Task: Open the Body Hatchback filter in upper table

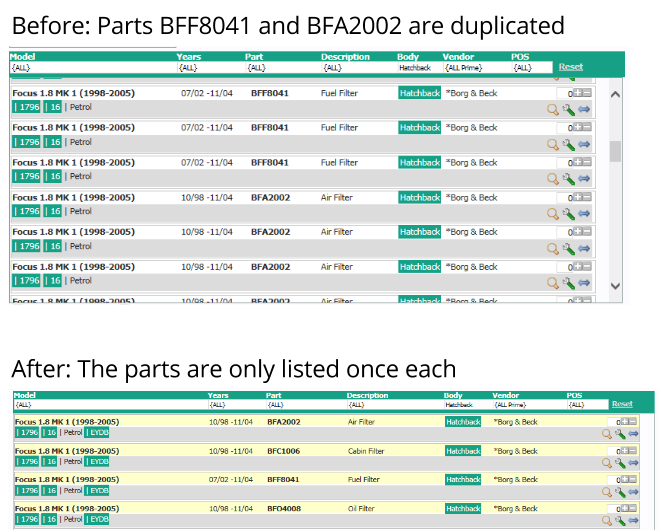Action: [x=417, y=68]
